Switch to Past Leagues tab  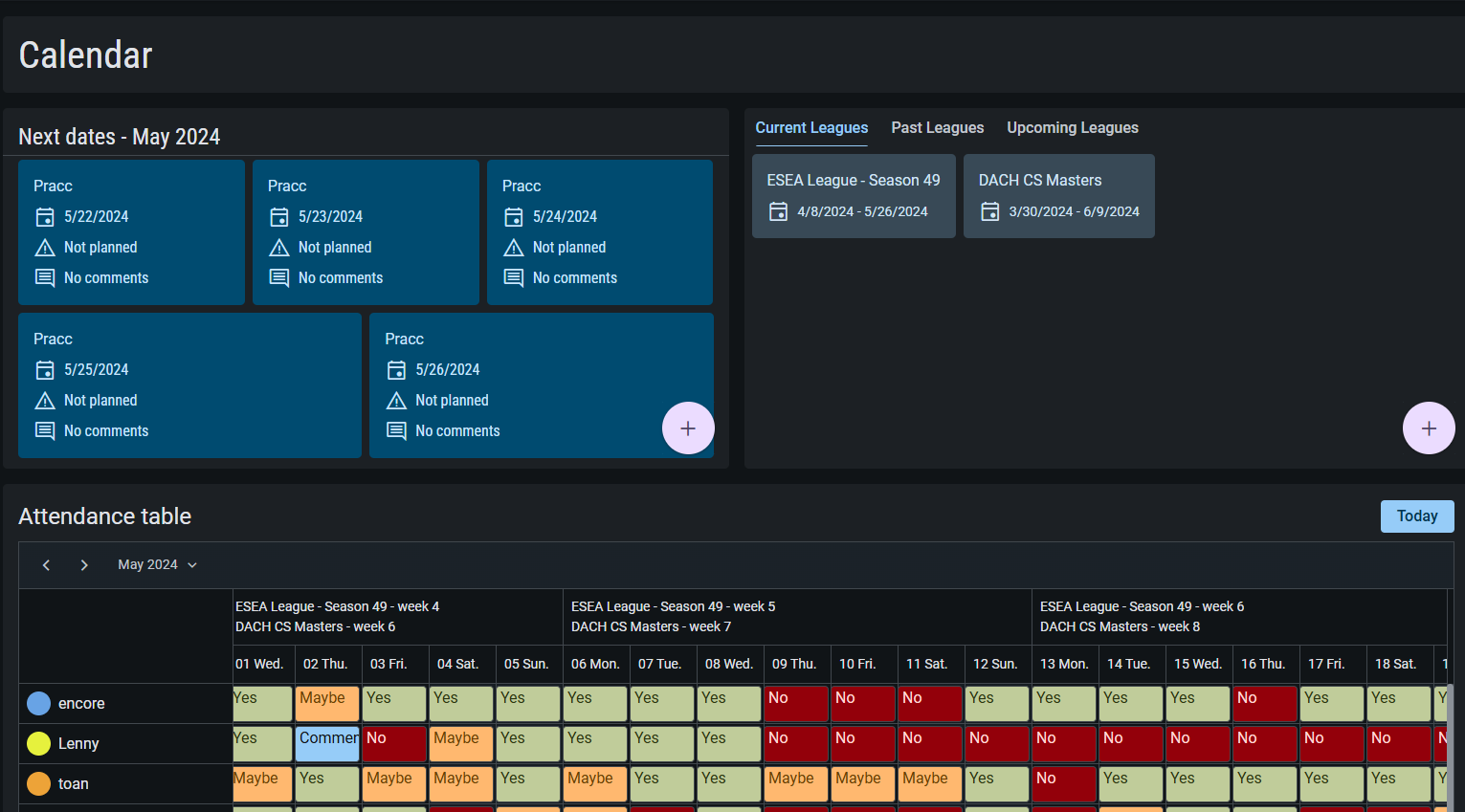coord(938,128)
